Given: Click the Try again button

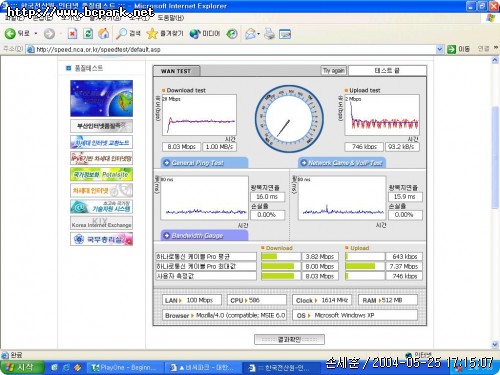Looking at the screenshot, I should tap(334, 71).
